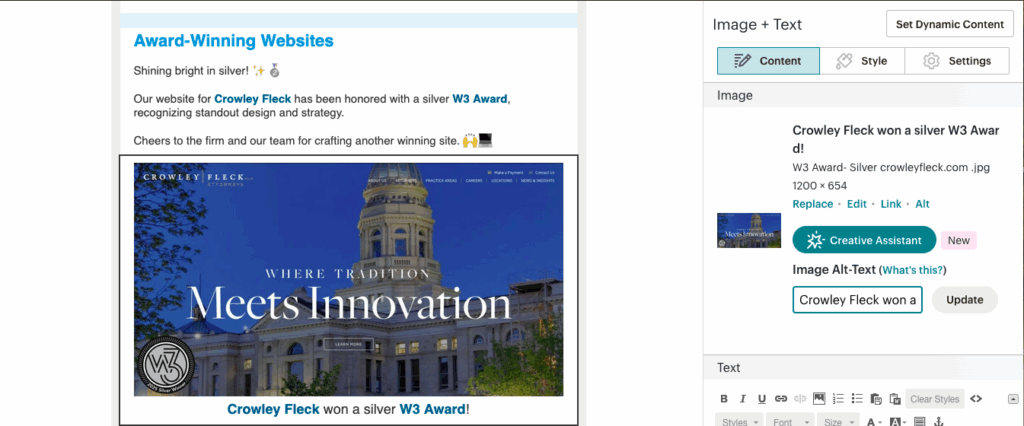Click the W3 Award link in paragraph
The height and width of the screenshot is (426, 1024).
(x=479, y=99)
